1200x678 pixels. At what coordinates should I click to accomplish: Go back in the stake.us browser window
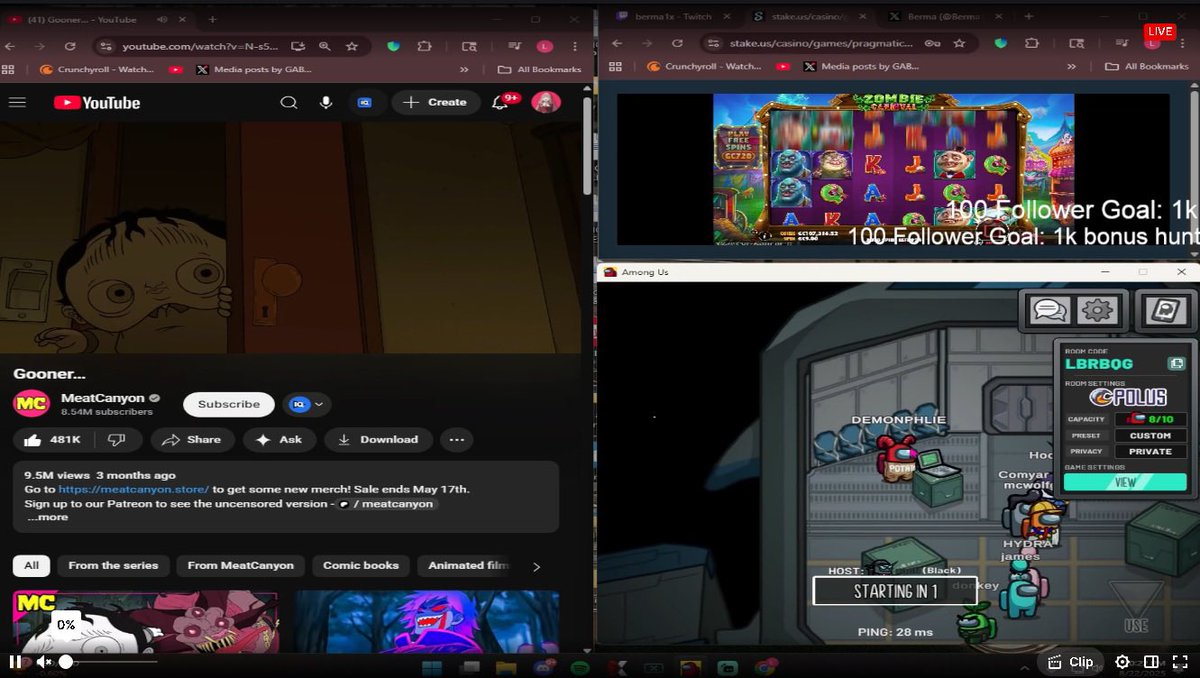[617, 43]
